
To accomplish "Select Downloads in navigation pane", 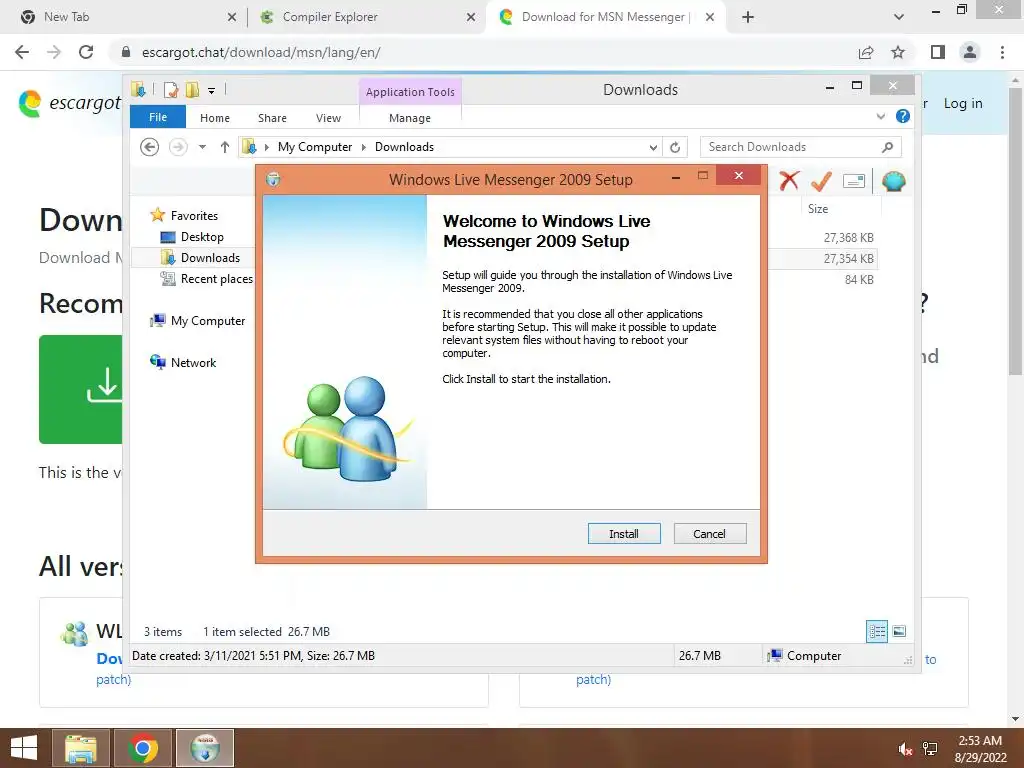I will tap(210, 257).
